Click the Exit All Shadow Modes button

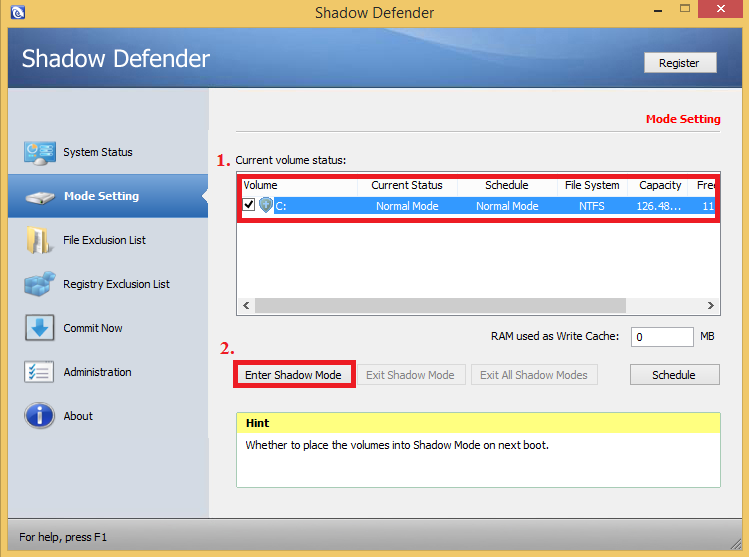click(x=534, y=375)
